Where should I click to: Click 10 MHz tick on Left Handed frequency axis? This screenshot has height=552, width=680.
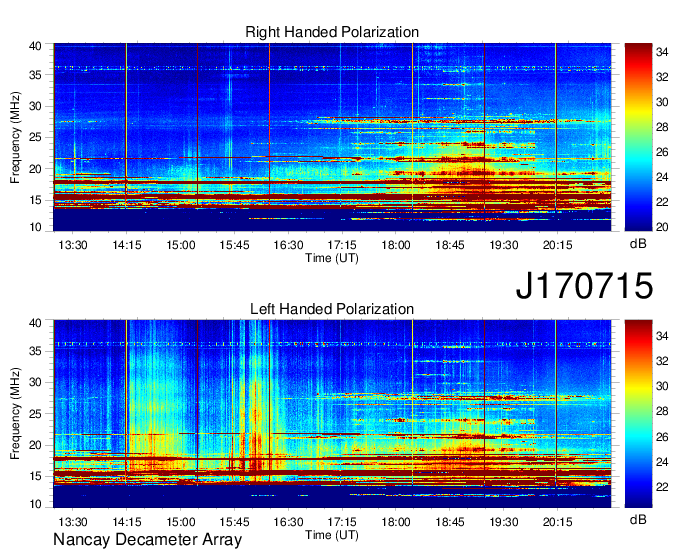[35, 504]
